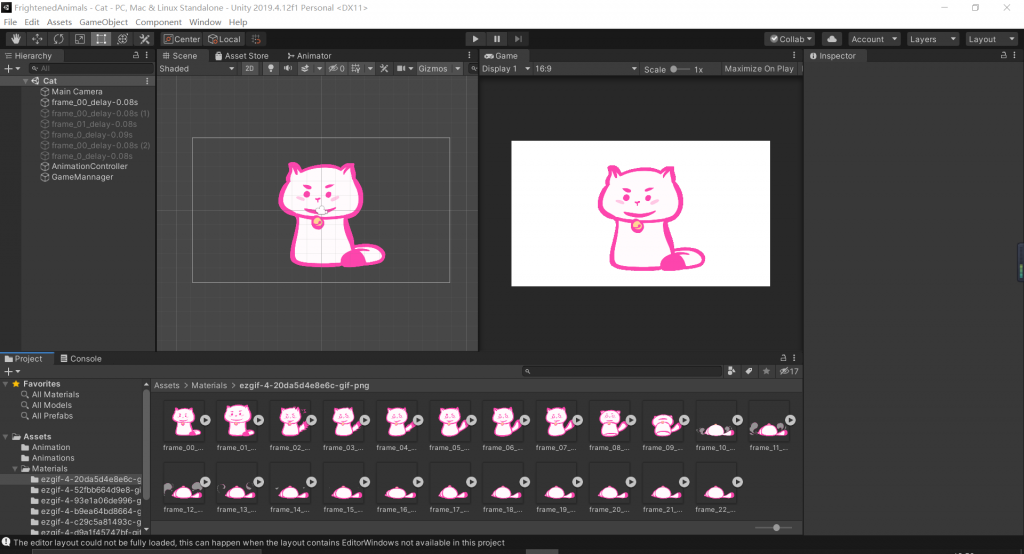
Task: Toggle Local handle rotation
Action: 224,39
